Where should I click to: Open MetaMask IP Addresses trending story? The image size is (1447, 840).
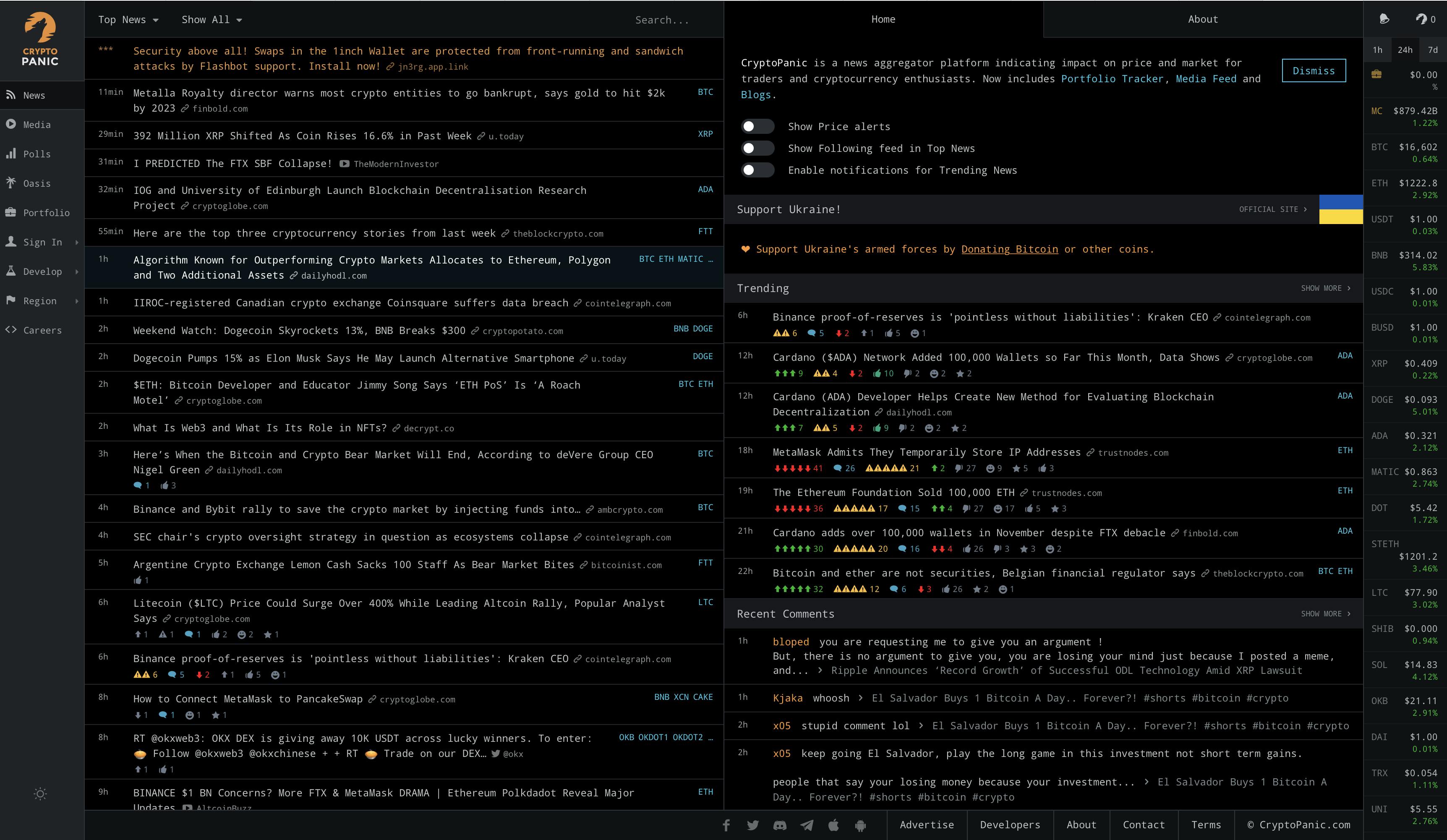[x=926, y=452]
